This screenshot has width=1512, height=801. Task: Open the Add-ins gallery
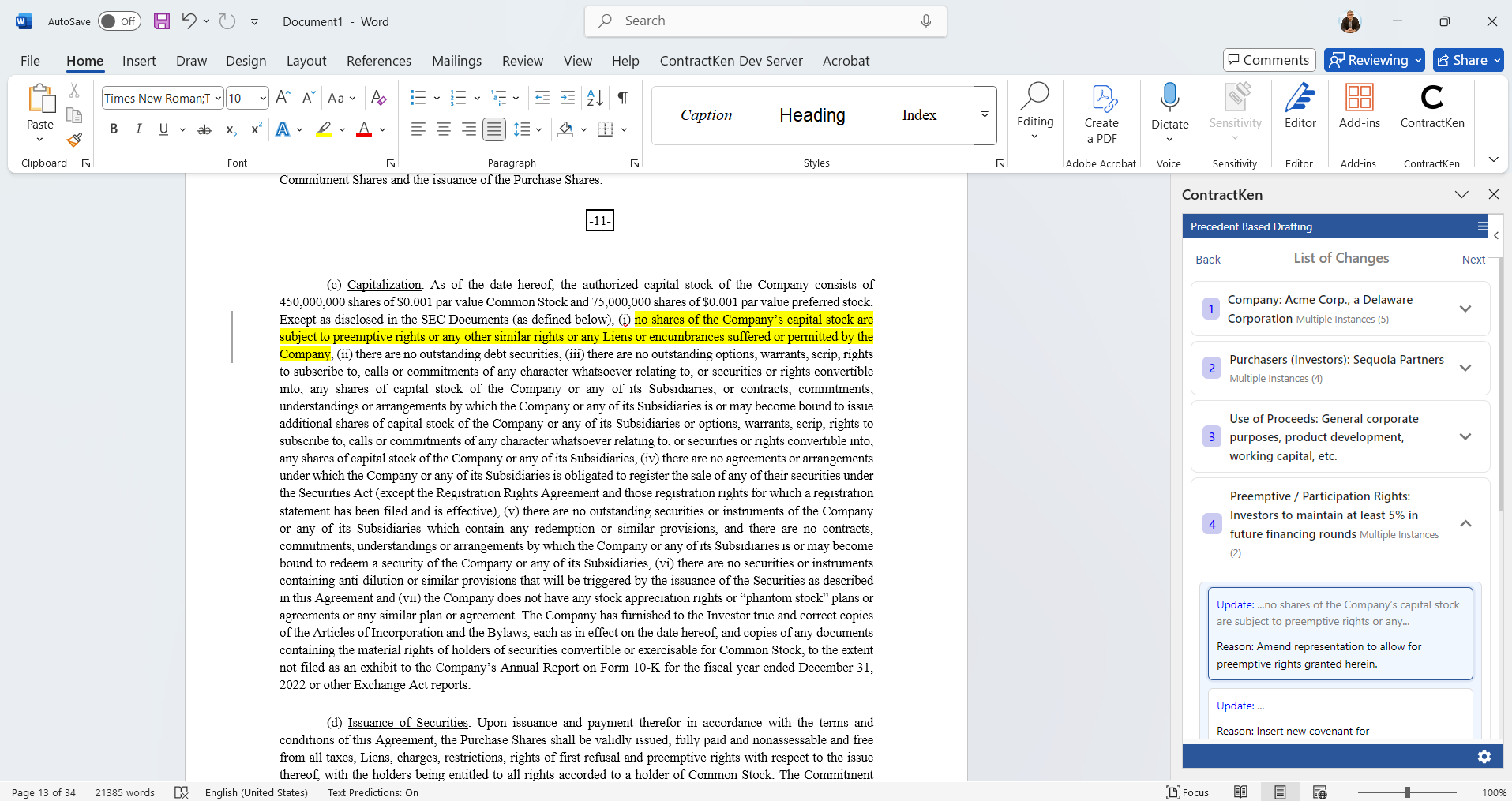[1359, 107]
